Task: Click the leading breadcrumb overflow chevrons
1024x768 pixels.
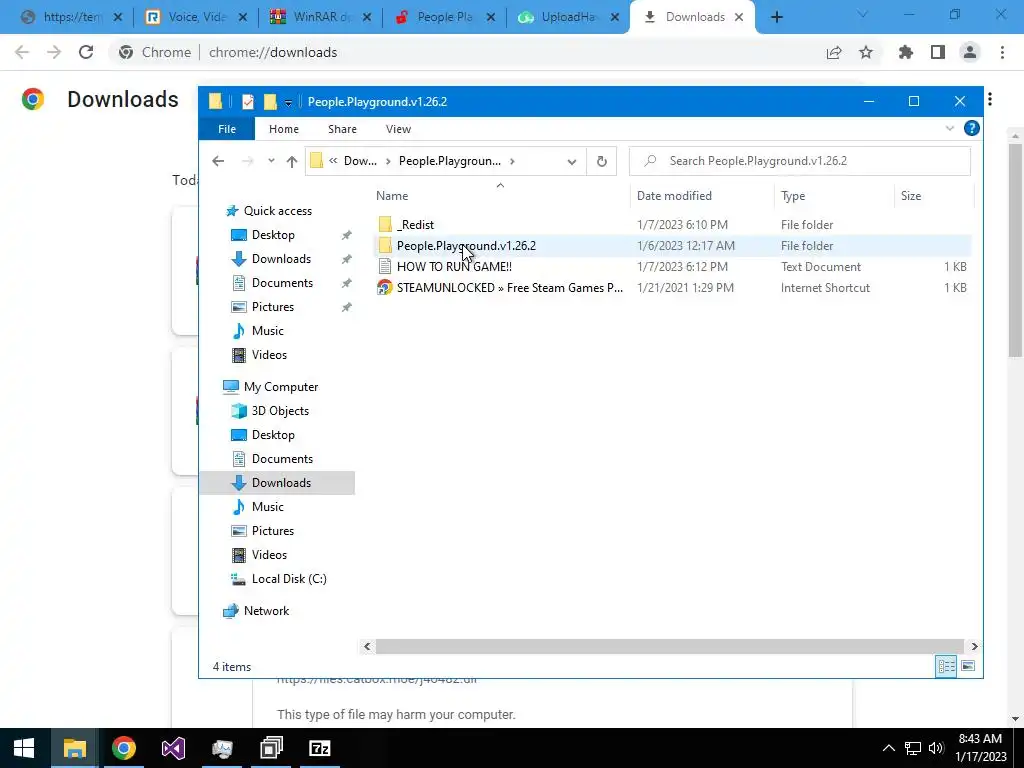Action: point(333,161)
